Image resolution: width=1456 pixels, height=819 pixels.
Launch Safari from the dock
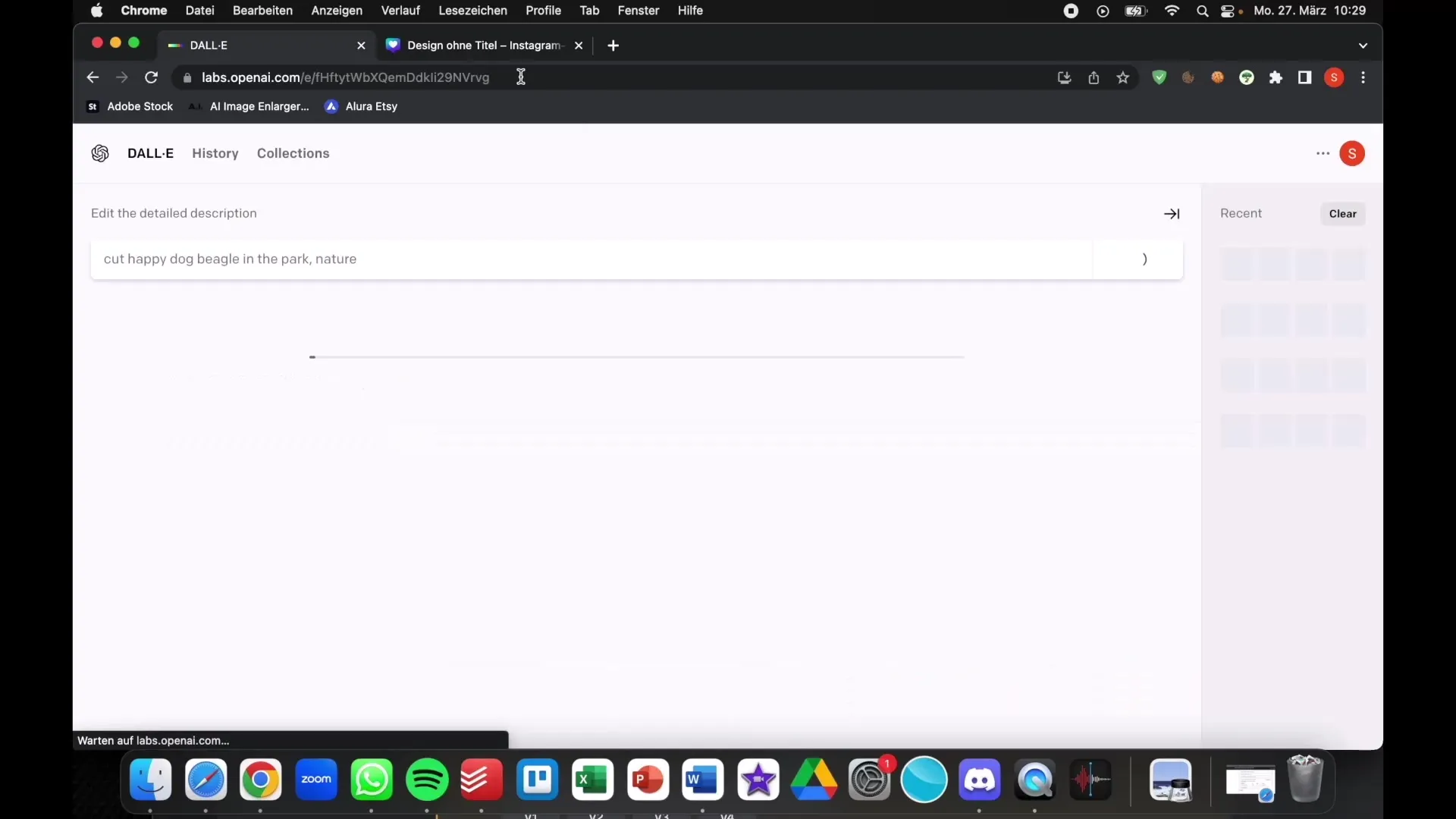click(x=206, y=780)
